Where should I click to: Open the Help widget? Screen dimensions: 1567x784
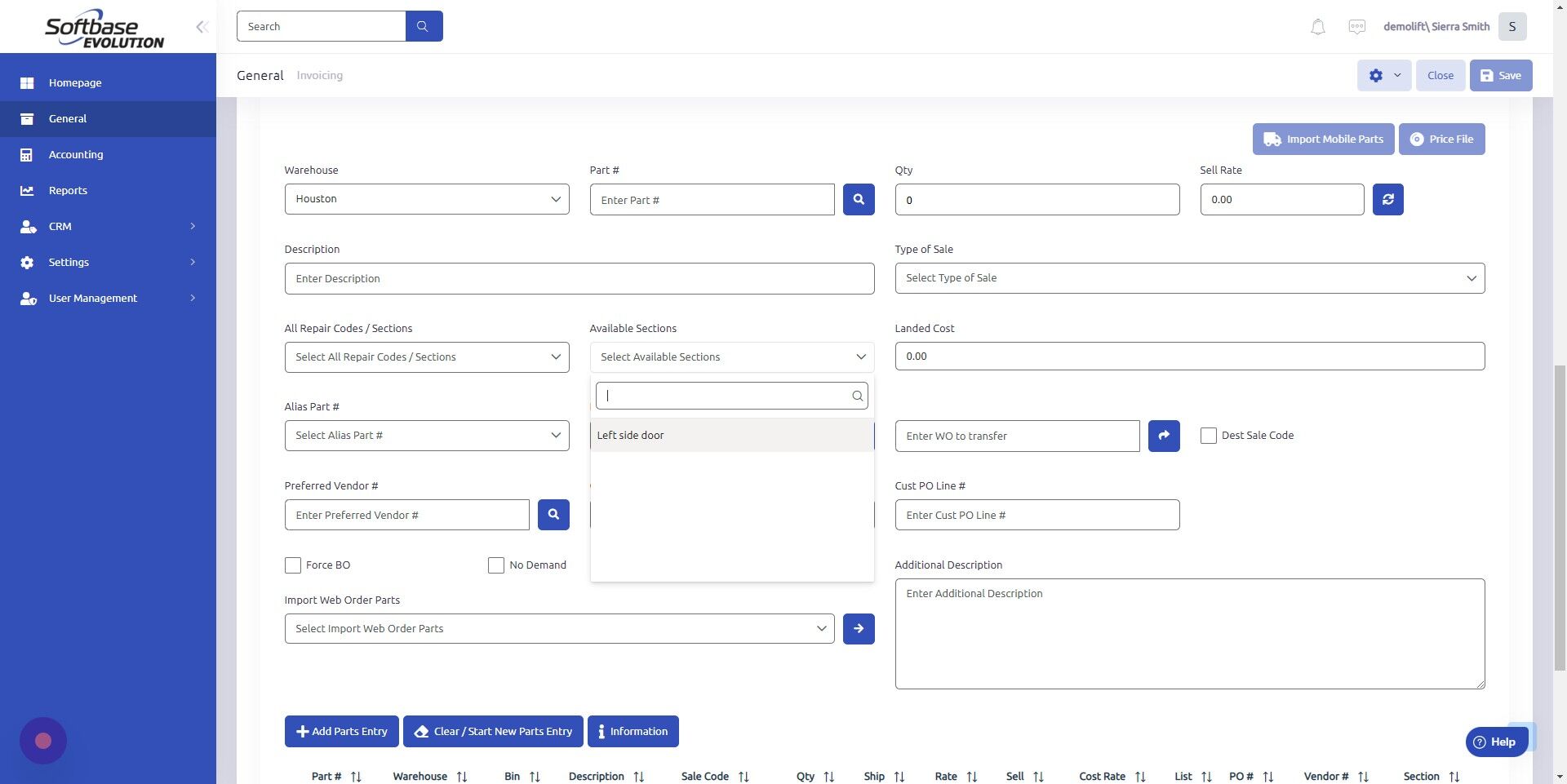[1497, 742]
